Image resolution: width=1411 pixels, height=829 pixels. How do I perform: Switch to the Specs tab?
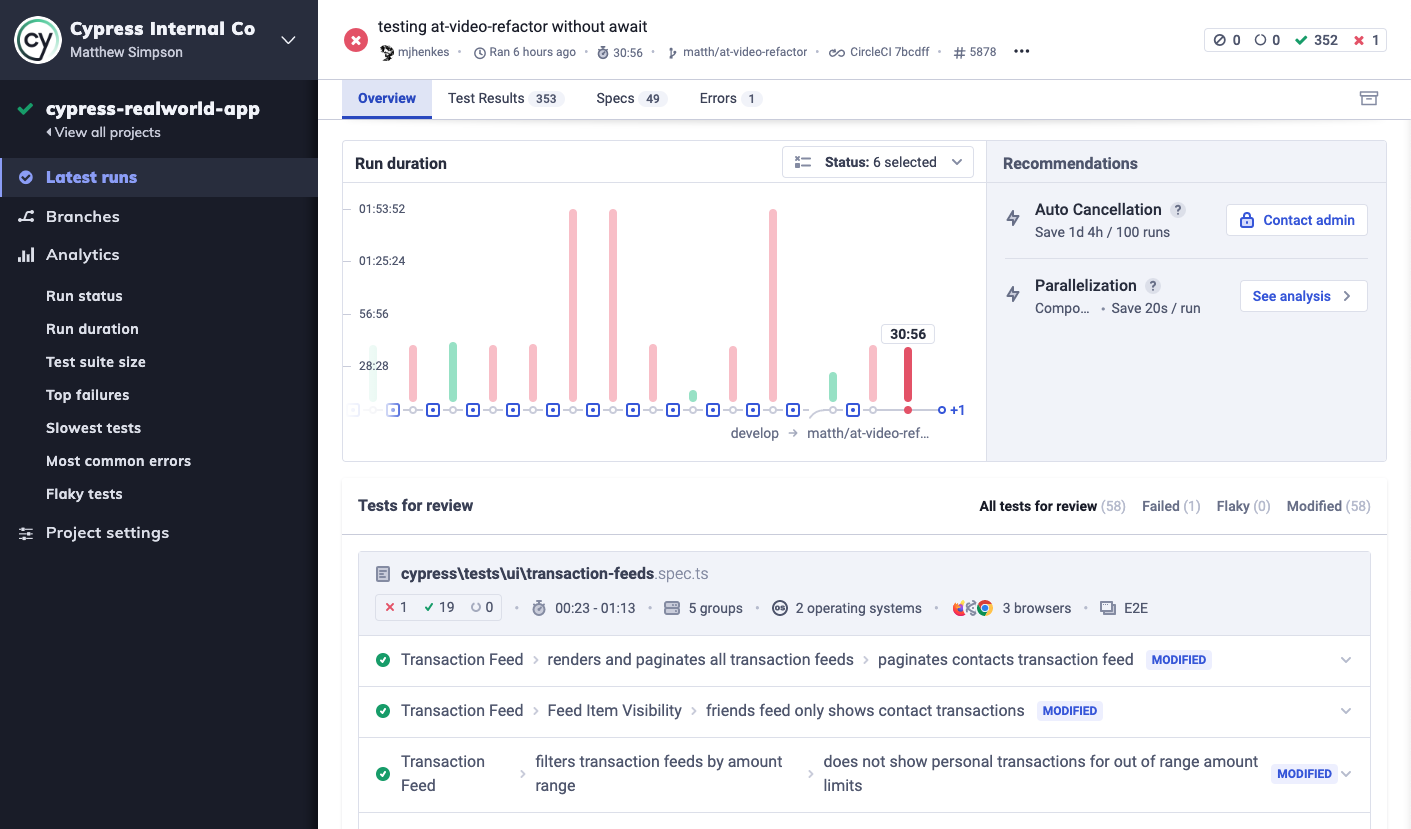[631, 99]
